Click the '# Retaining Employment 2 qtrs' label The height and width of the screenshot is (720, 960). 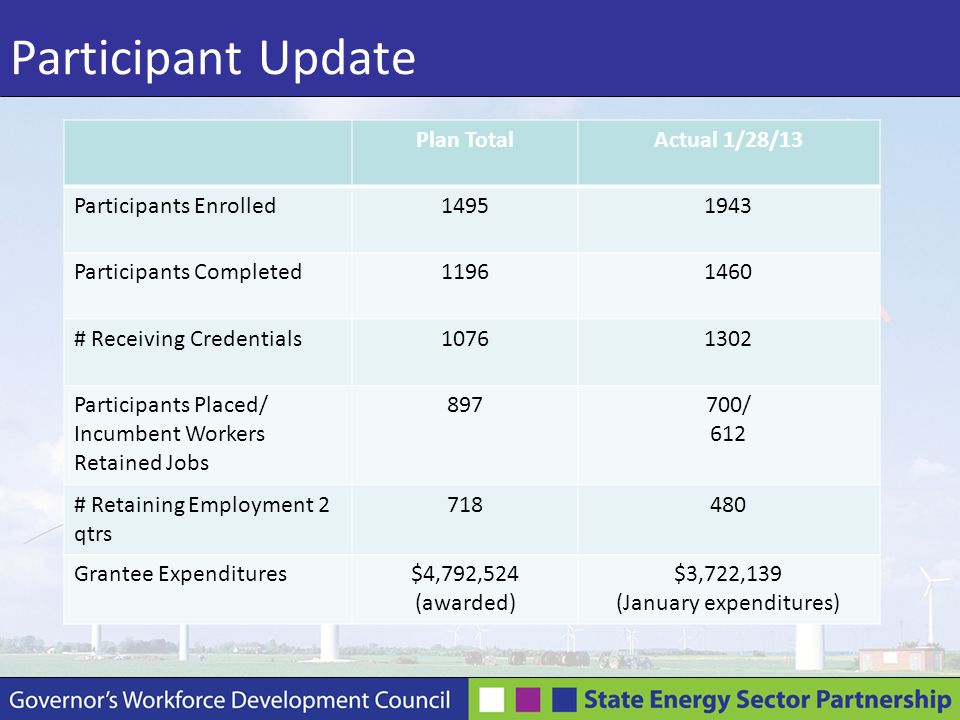pyautogui.click(x=202, y=519)
